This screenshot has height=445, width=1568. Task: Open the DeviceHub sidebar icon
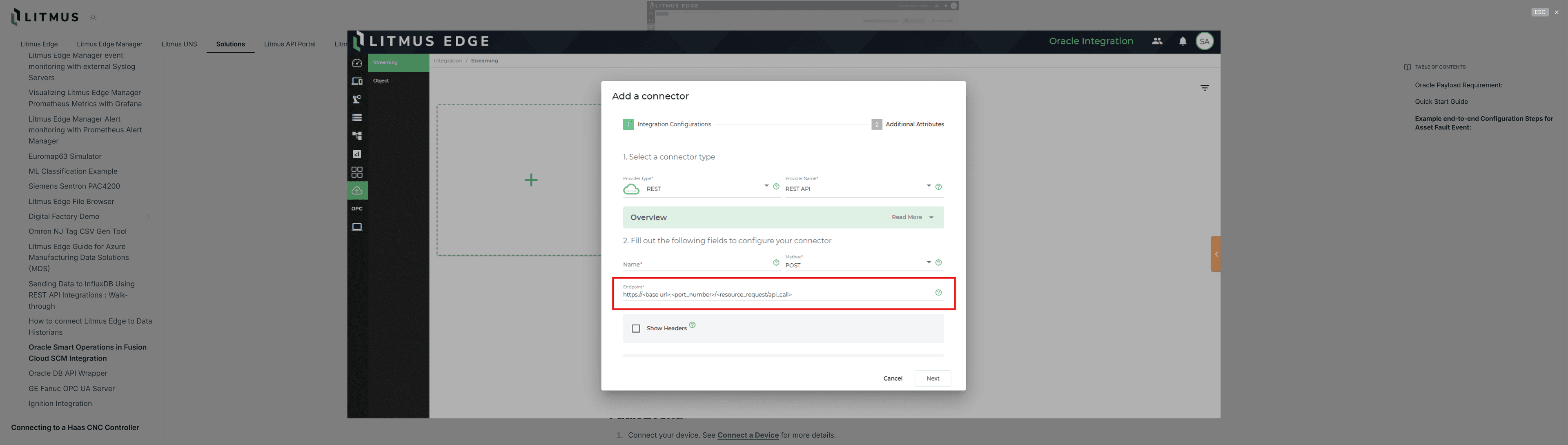click(x=357, y=81)
